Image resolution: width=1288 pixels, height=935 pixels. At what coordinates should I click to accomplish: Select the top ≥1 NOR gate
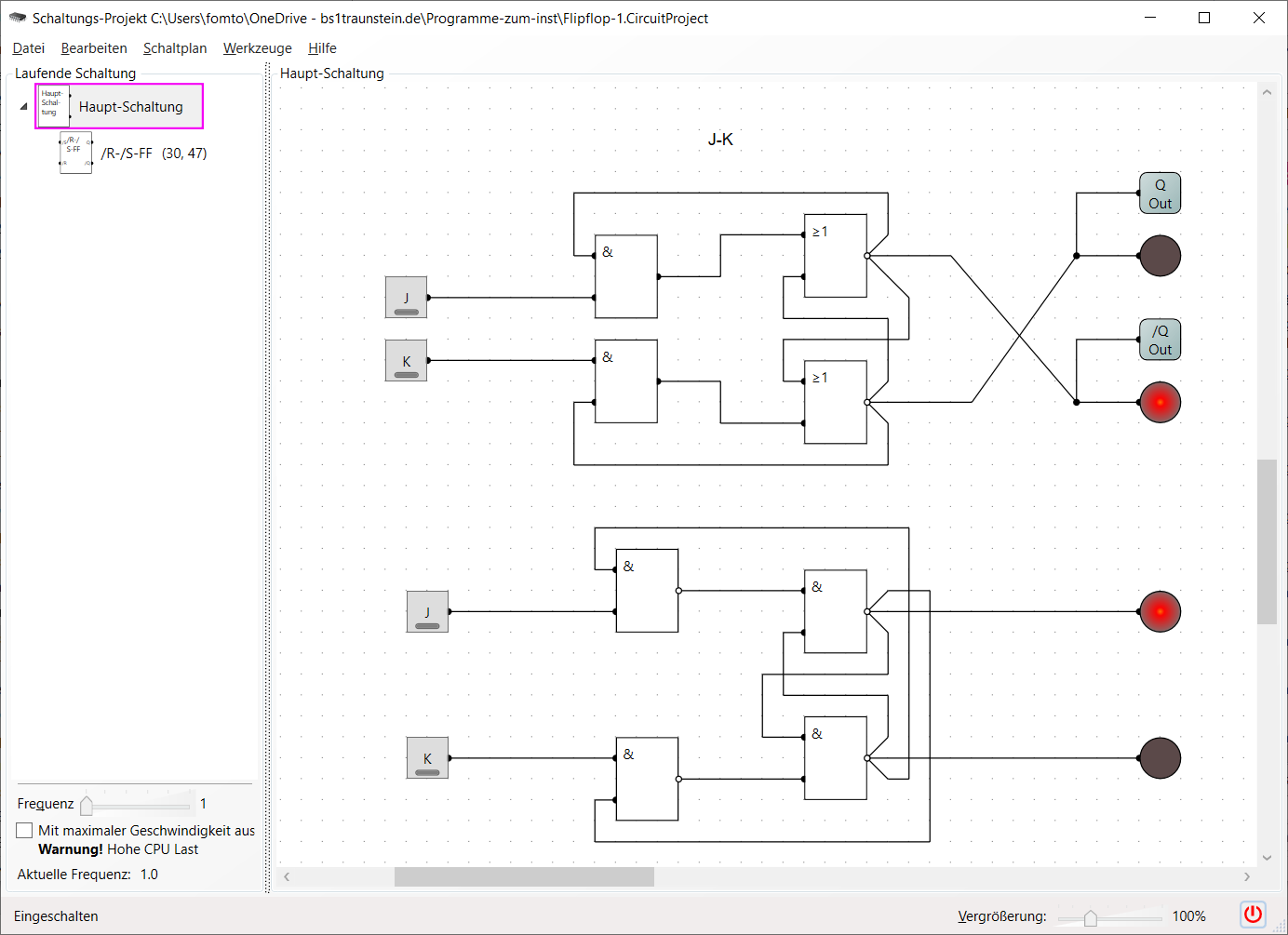836,256
